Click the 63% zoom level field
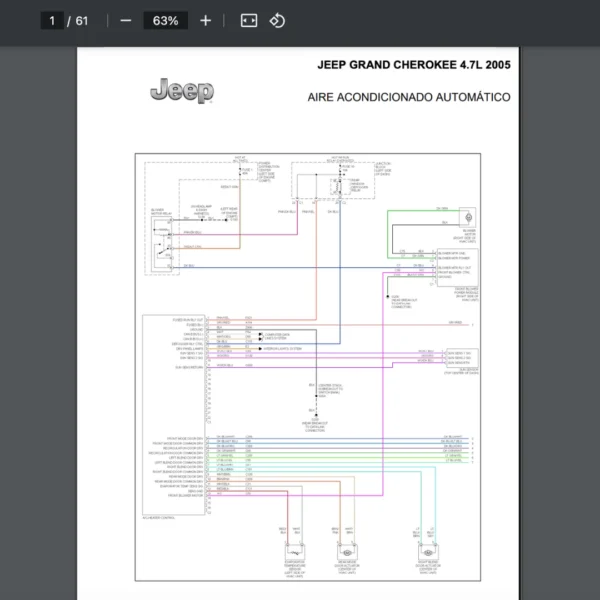Screen dimensions: 600x600 click(165, 21)
